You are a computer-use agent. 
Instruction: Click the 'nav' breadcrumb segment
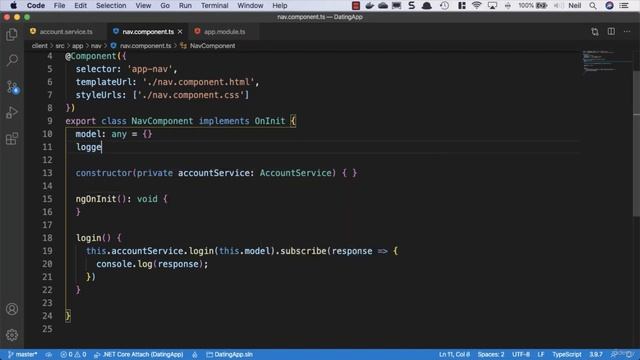click(x=96, y=46)
